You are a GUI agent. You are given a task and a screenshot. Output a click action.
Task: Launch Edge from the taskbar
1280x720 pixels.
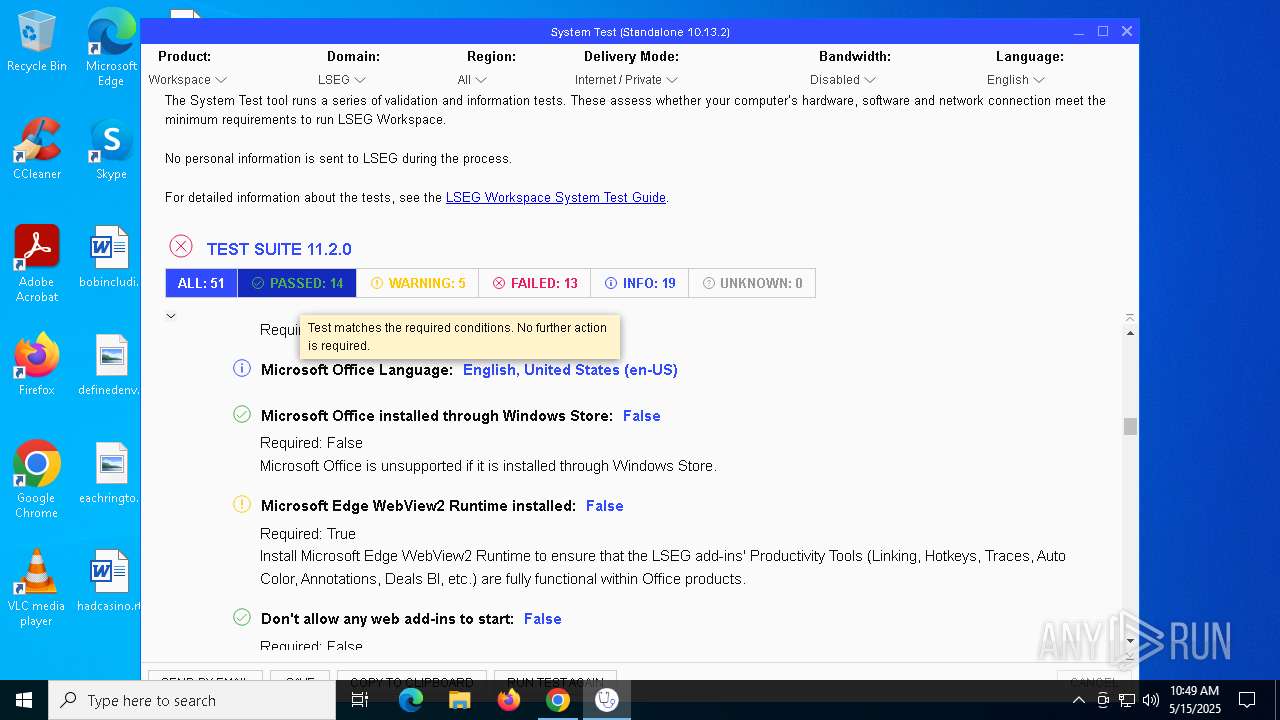(411, 700)
